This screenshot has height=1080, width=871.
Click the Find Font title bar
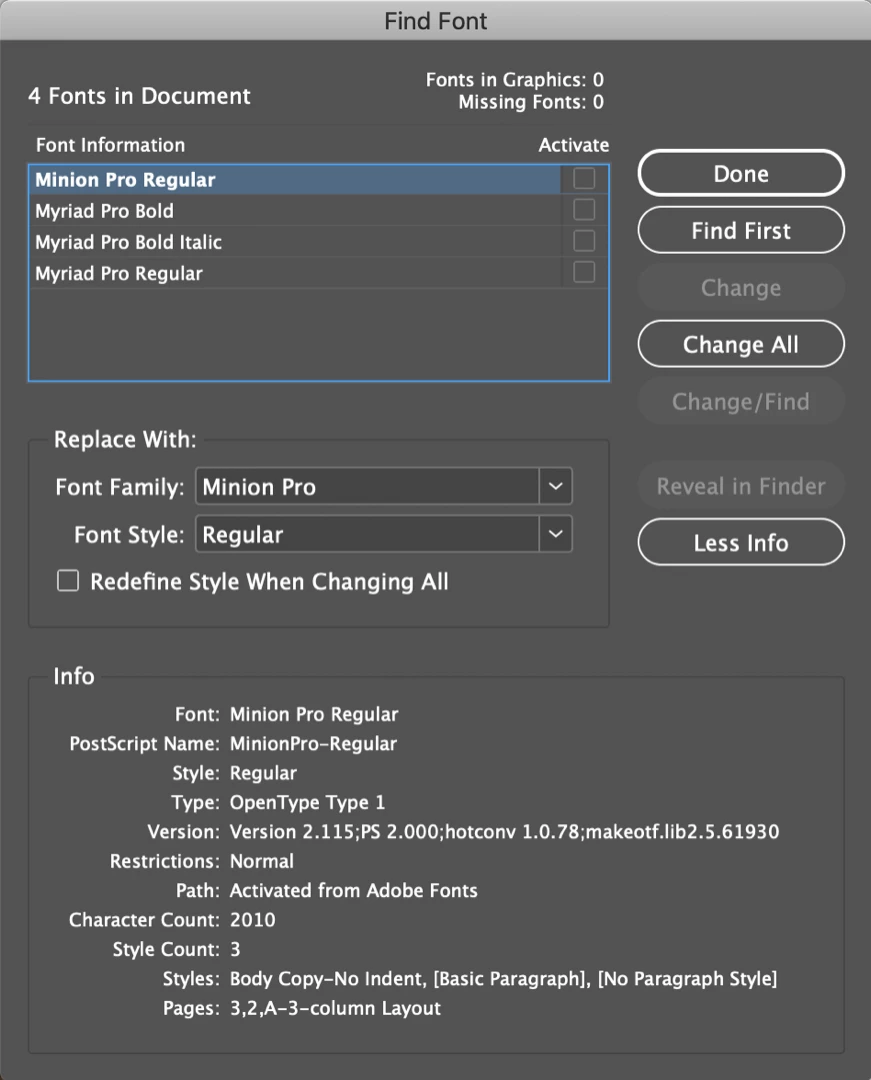435,21
